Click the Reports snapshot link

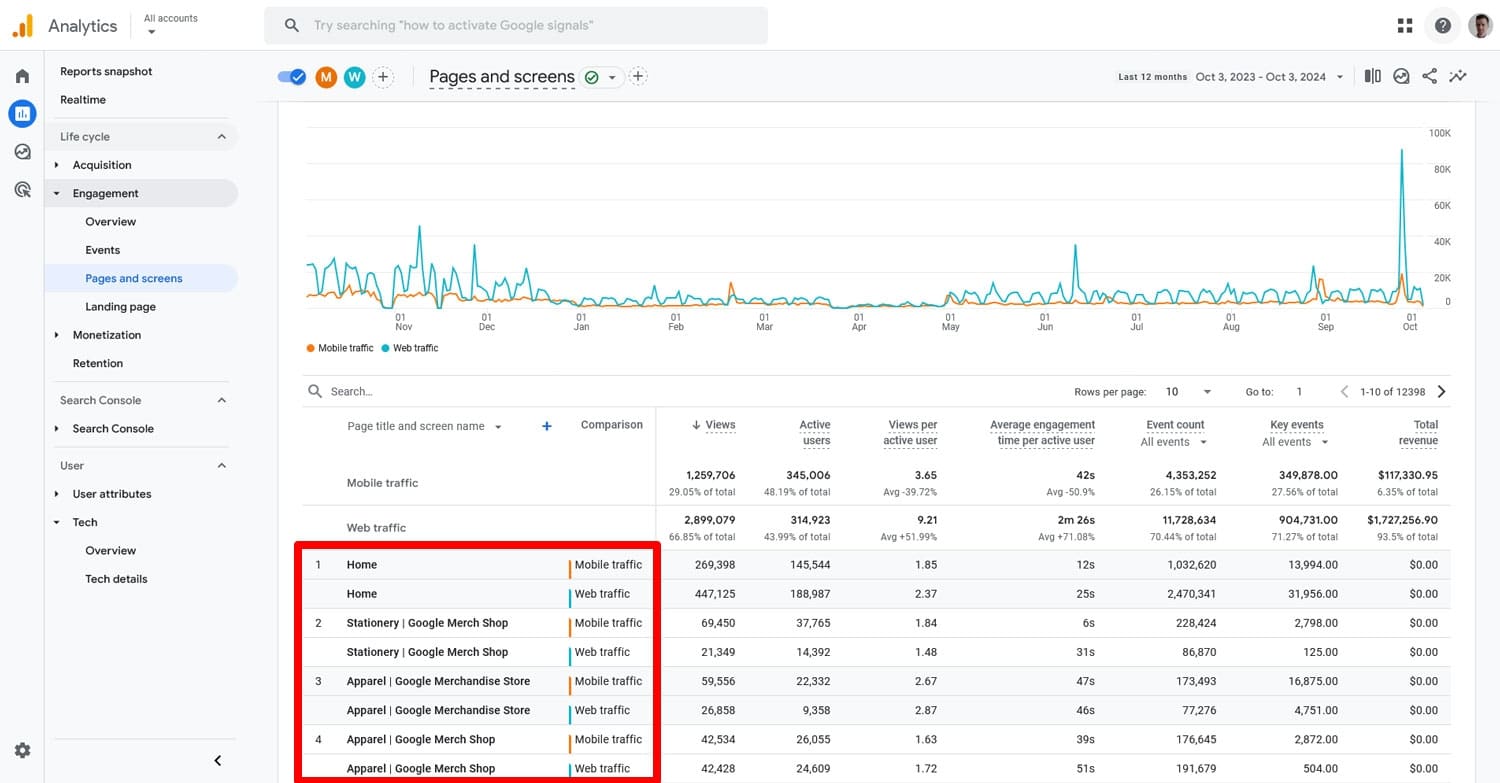tap(106, 71)
